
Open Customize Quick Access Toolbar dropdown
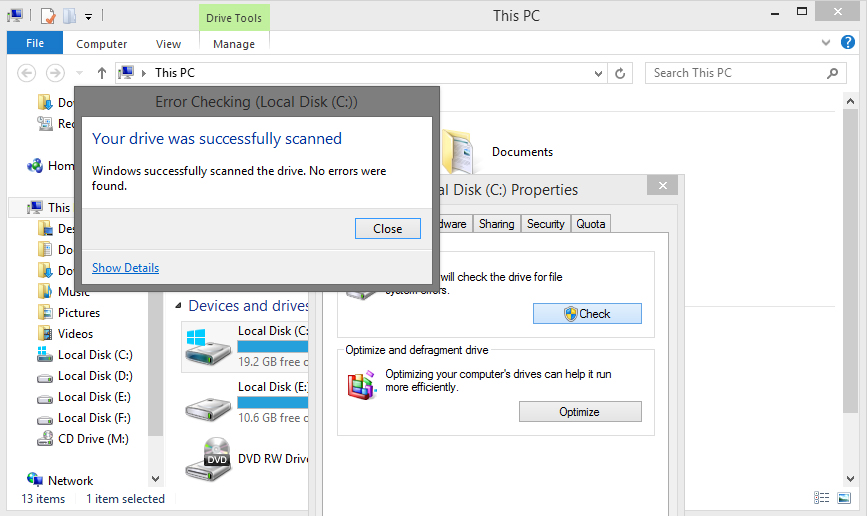88,16
